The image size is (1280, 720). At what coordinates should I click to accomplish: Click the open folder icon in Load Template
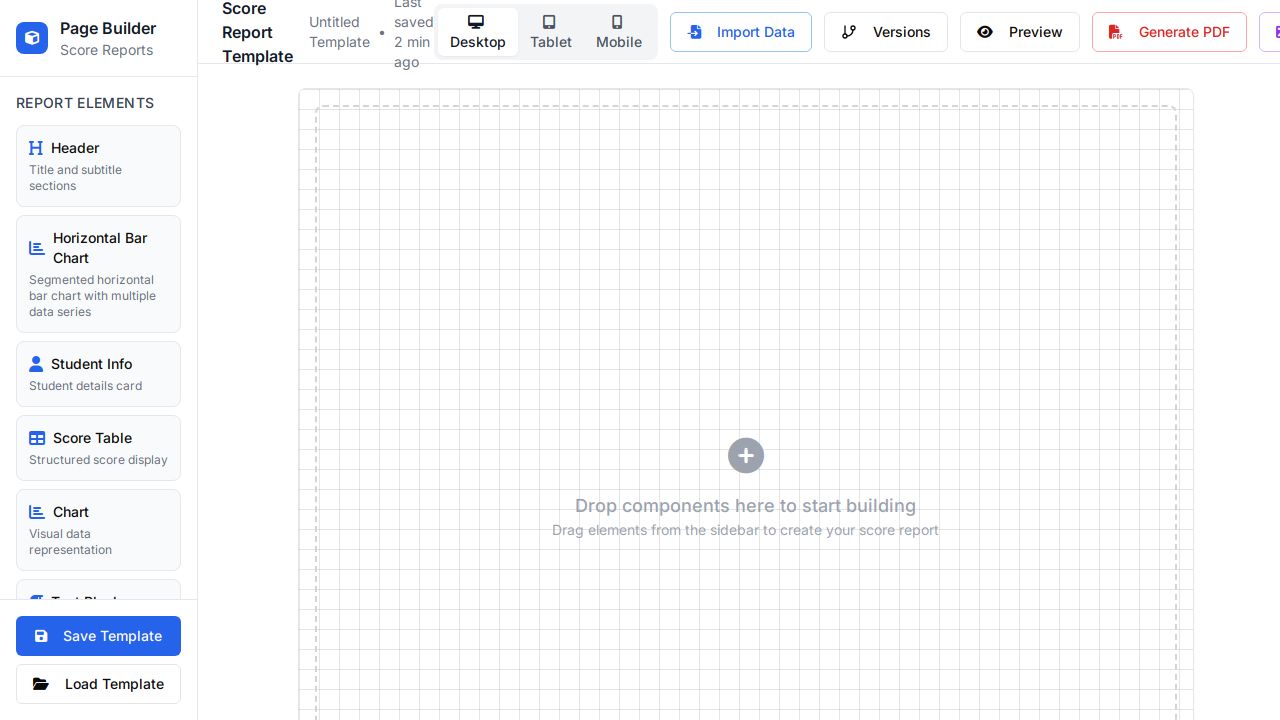coord(41,684)
